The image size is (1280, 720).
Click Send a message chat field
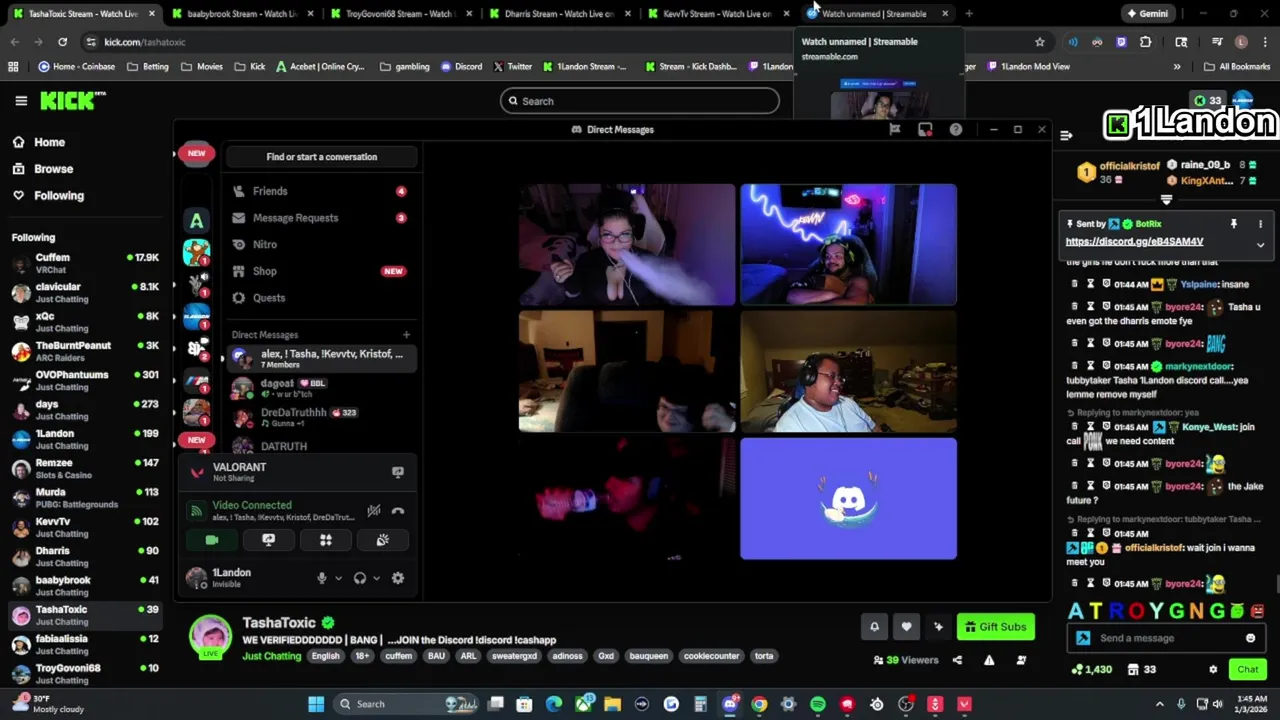click(1166, 638)
